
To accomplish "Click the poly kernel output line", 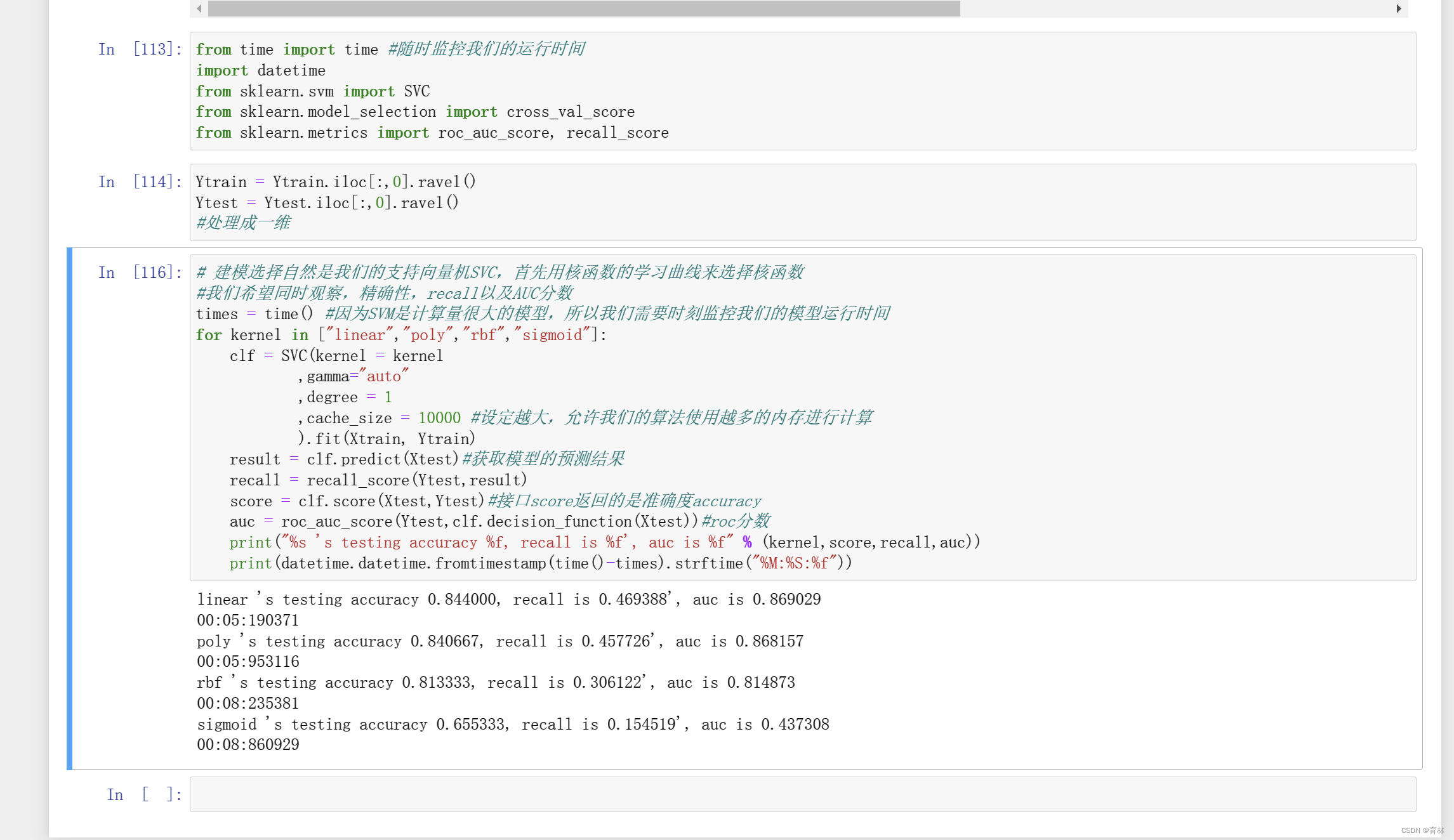I will (x=501, y=641).
